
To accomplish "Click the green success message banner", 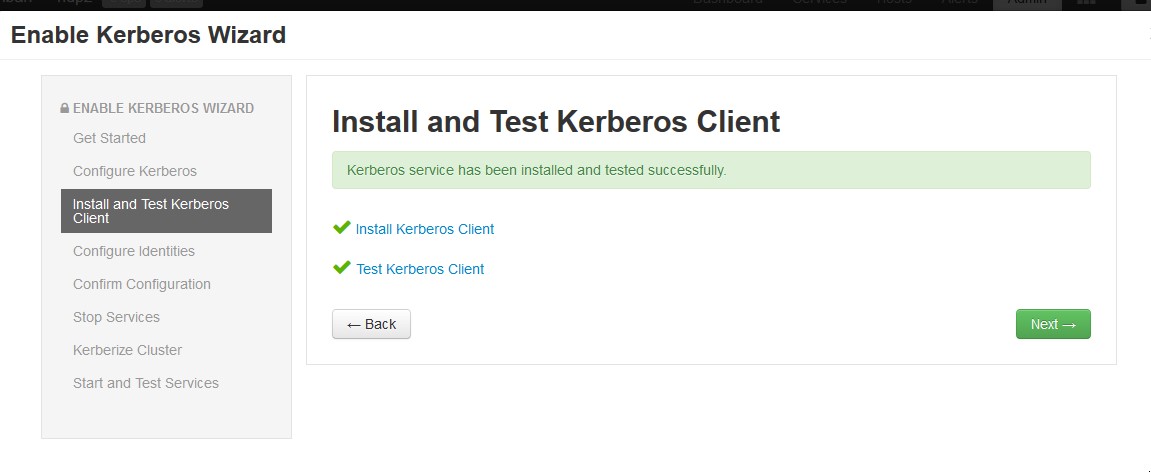I will (x=711, y=170).
